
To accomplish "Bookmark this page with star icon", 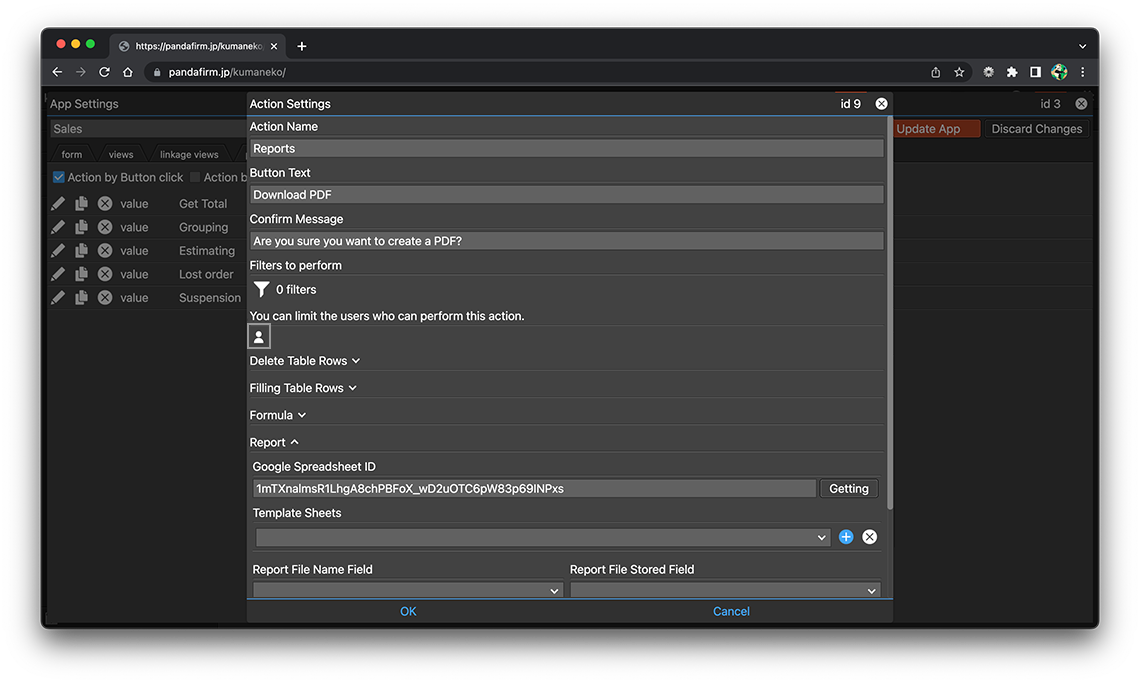I will tap(959, 72).
